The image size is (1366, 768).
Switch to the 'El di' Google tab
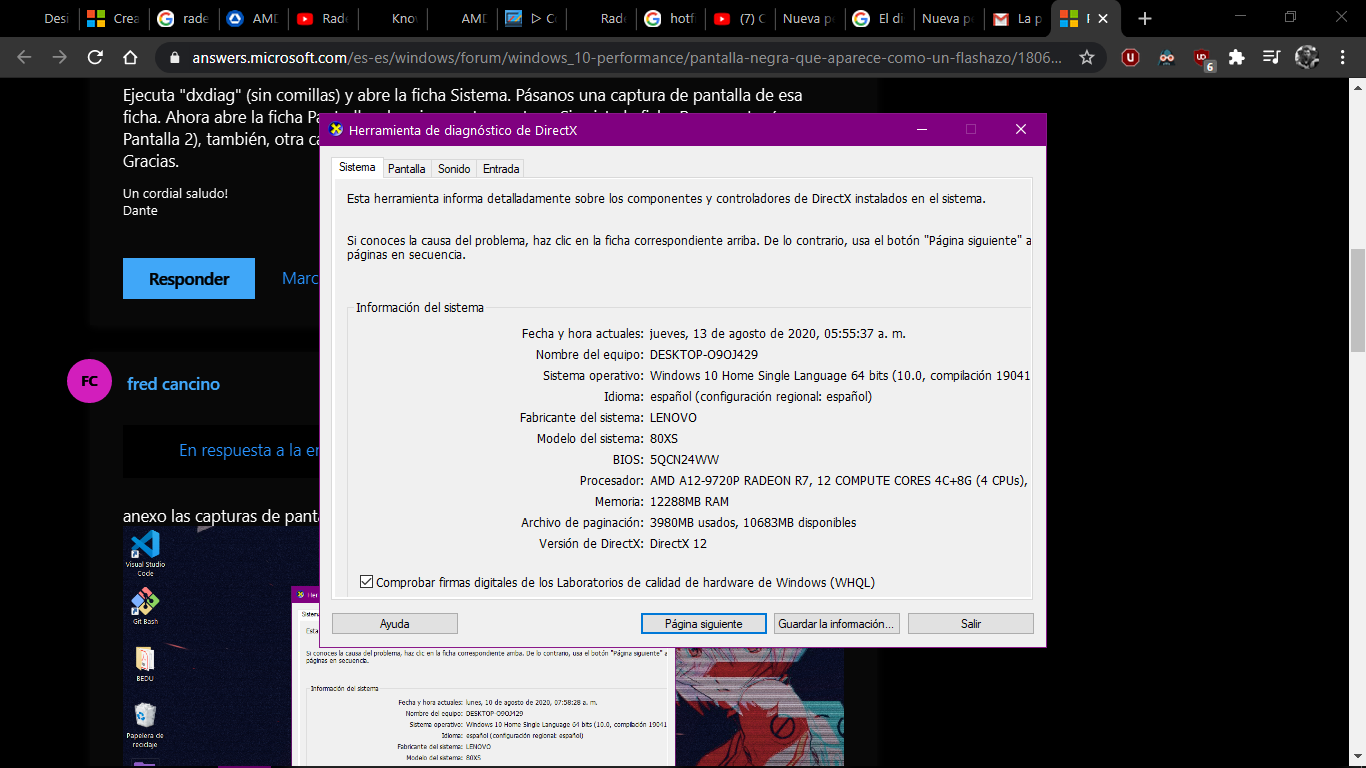tap(878, 19)
